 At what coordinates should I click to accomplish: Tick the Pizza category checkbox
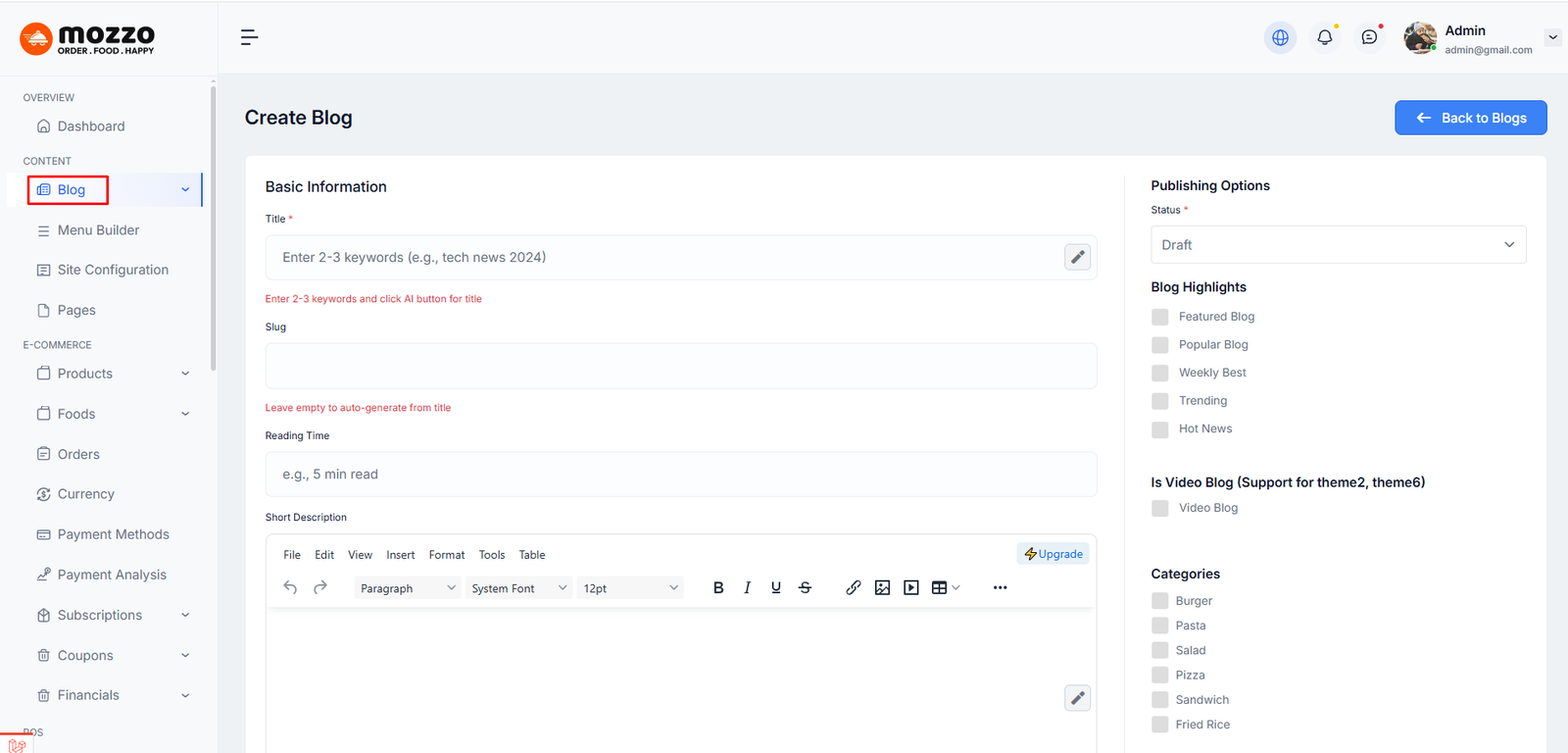(x=1160, y=675)
